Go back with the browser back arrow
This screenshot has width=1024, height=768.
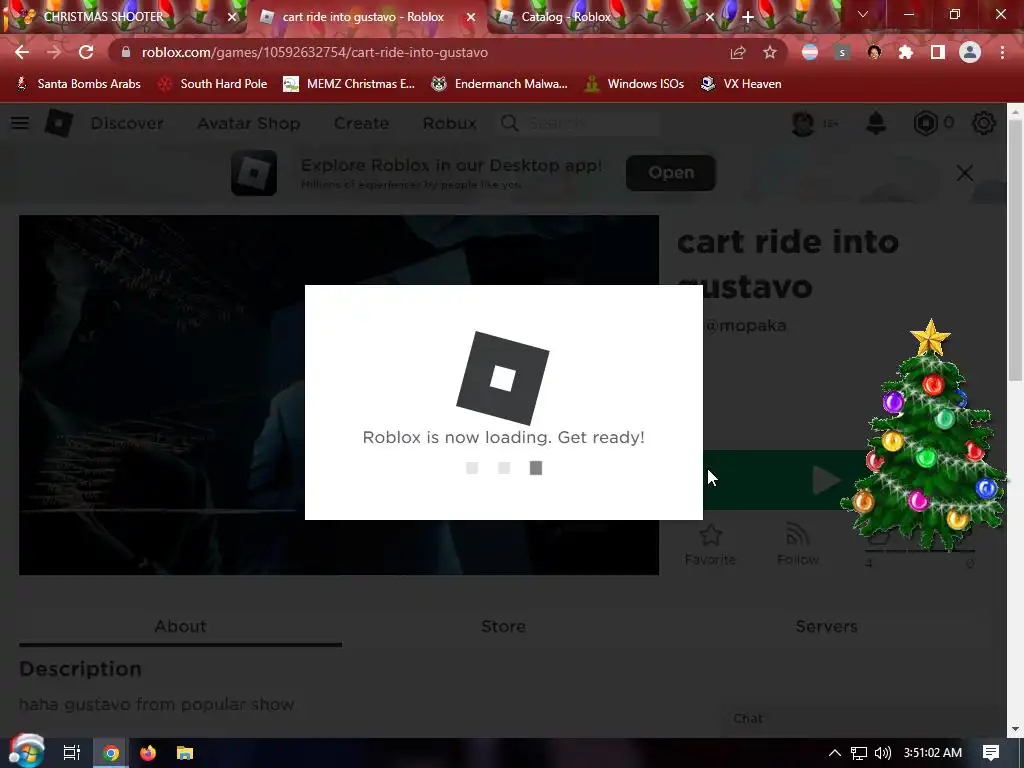click(x=22, y=52)
